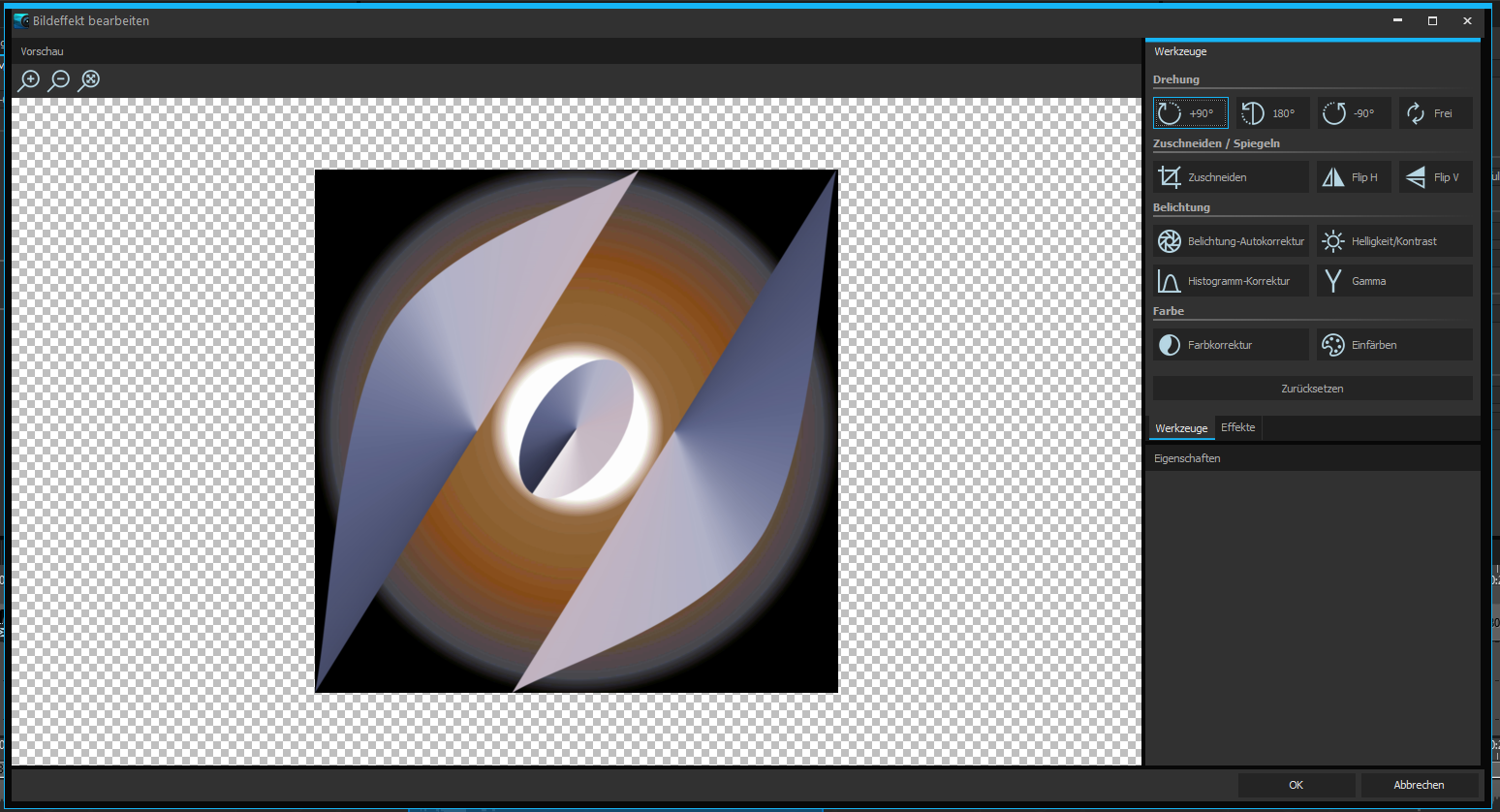Rotate image -90° counterclockwise
Image resolution: width=1500 pixels, height=812 pixels.
[1354, 113]
